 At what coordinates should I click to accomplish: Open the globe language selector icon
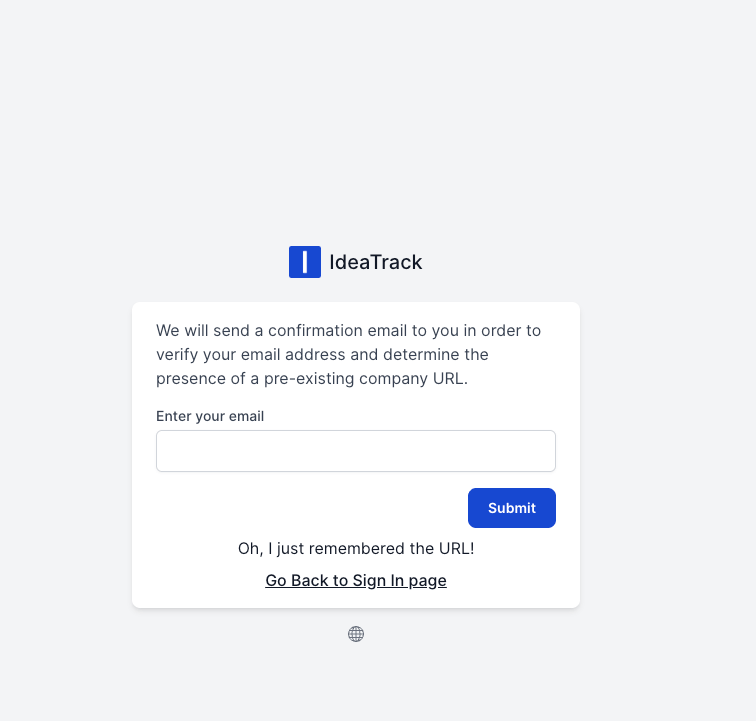356,634
